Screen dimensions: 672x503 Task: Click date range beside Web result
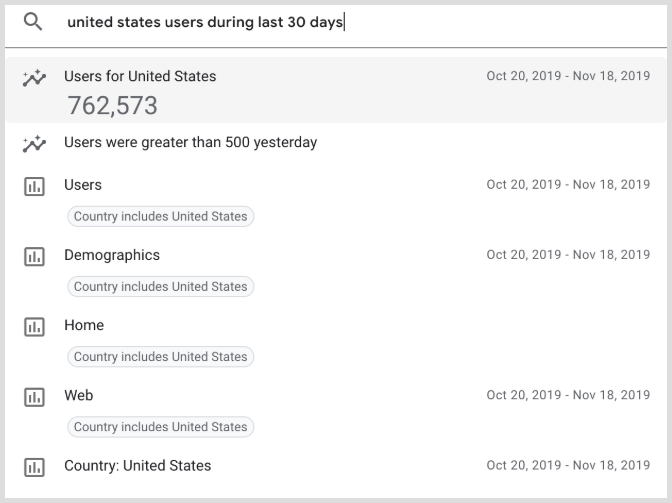pyautogui.click(x=567, y=395)
